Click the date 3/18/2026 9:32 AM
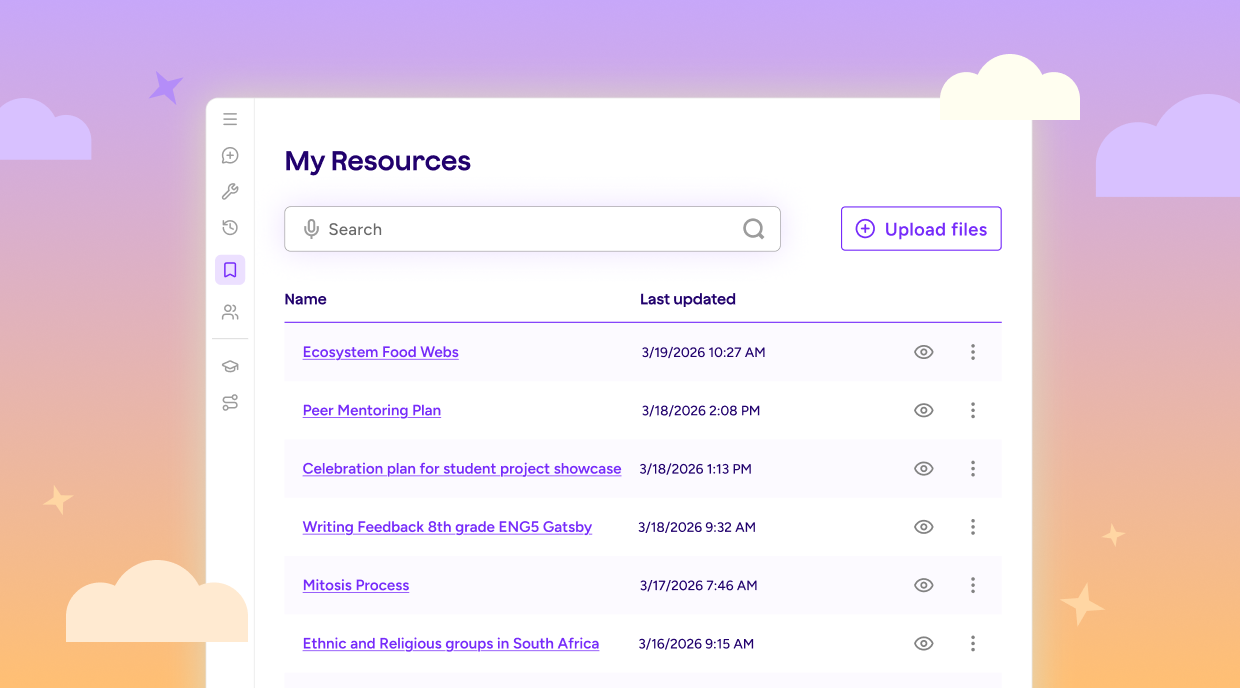This screenshot has height=688, width=1240. coord(697,527)
